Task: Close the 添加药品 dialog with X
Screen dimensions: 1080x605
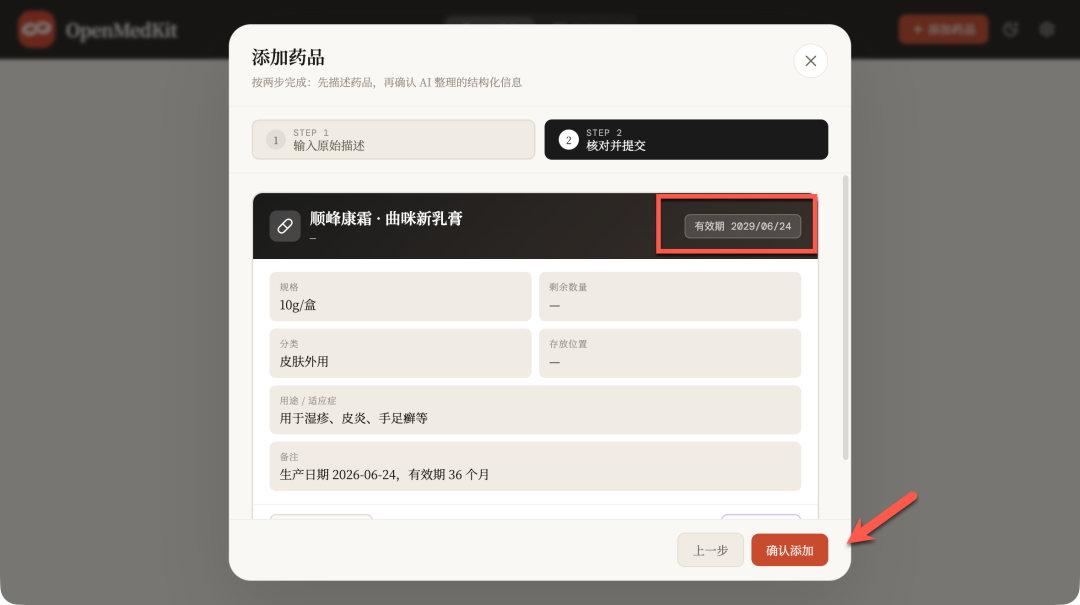Action: (811, 61)
